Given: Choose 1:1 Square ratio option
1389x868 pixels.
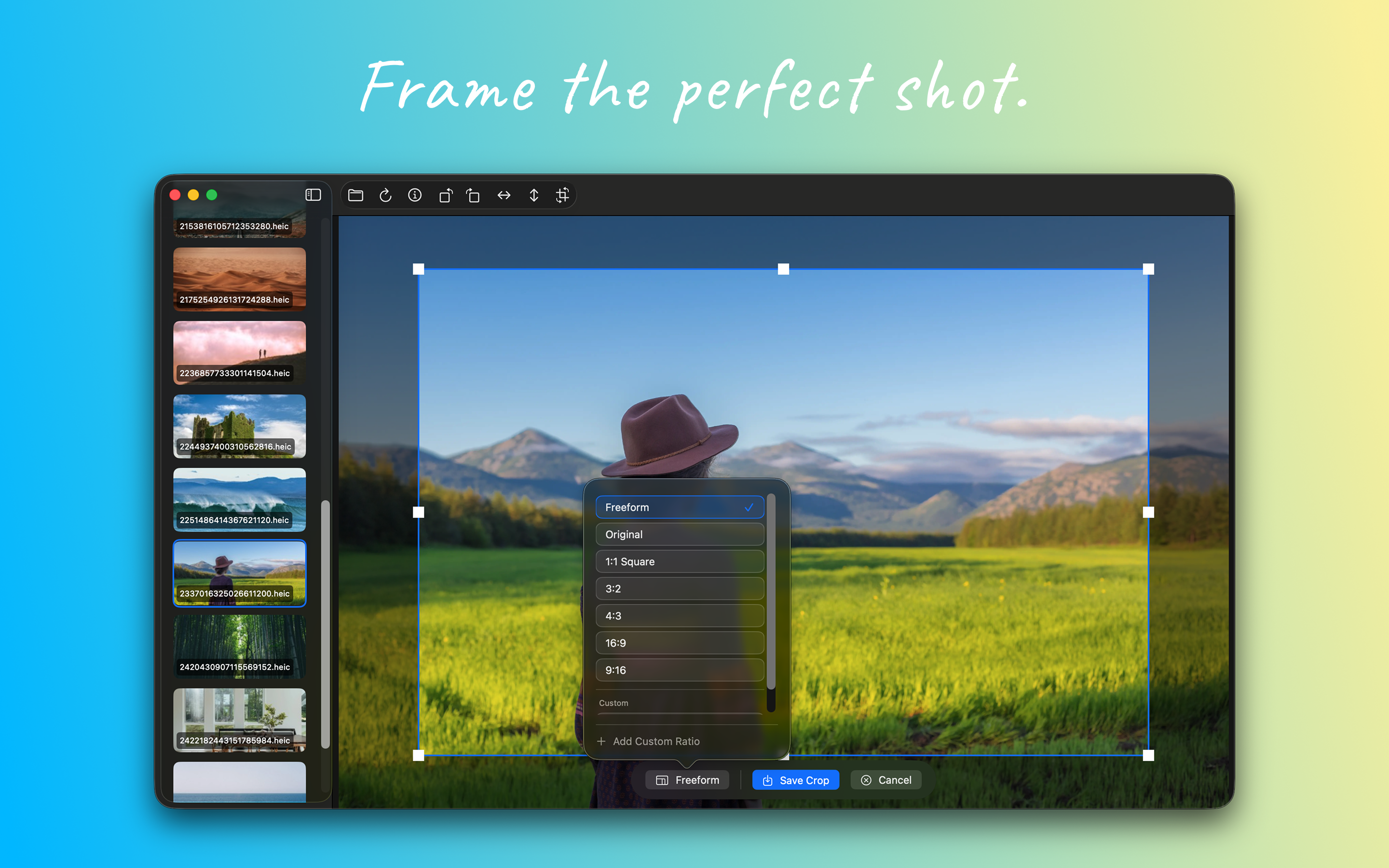Looking at the screenshot, I should tap(679, 561).
